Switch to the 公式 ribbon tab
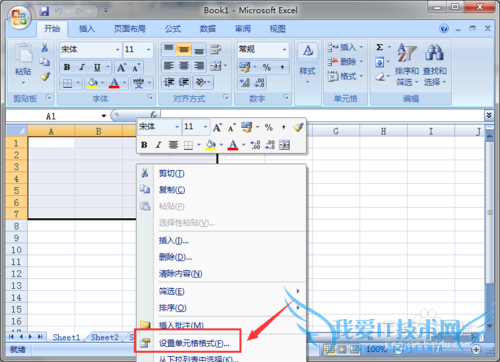The image size is (500, 362). tap(173, 29)
